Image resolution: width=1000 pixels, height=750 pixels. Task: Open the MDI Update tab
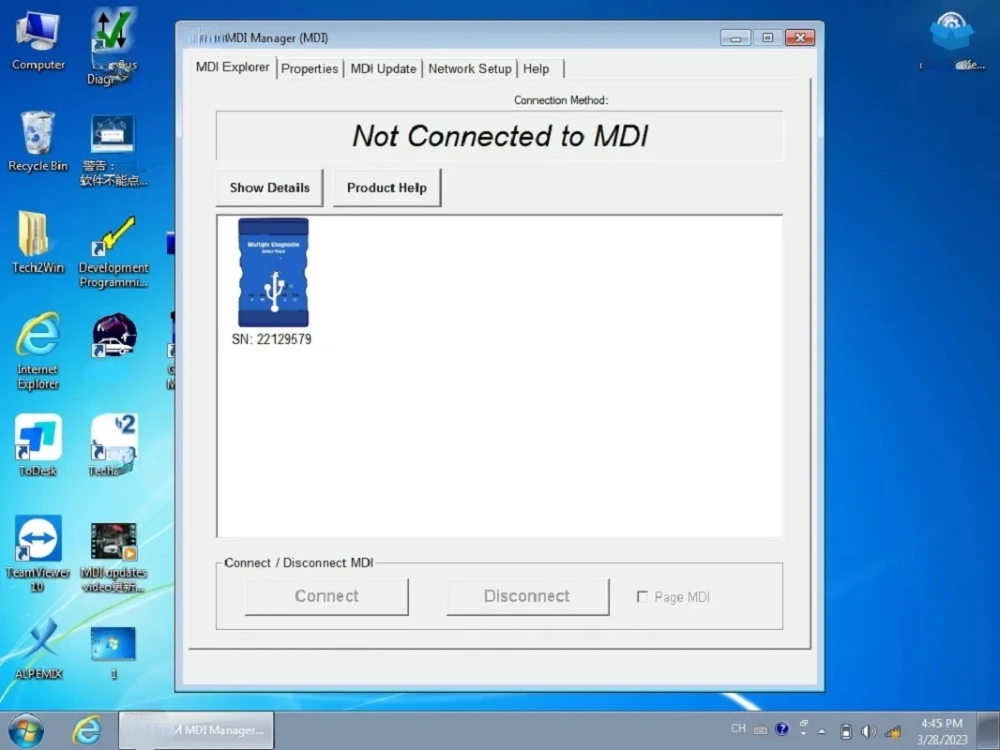383,69
